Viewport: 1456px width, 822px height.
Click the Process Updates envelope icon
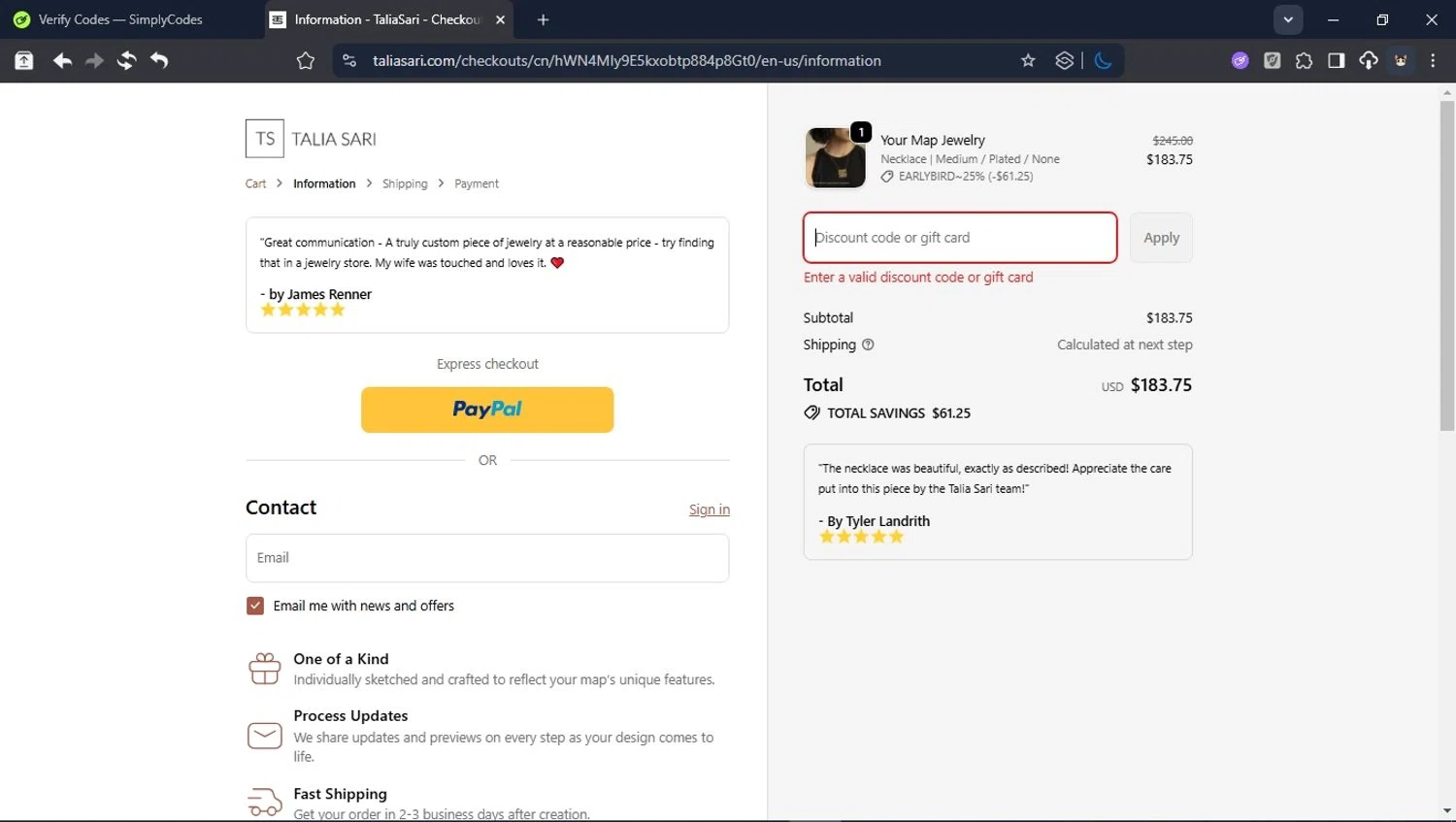[x=265, y=736]
